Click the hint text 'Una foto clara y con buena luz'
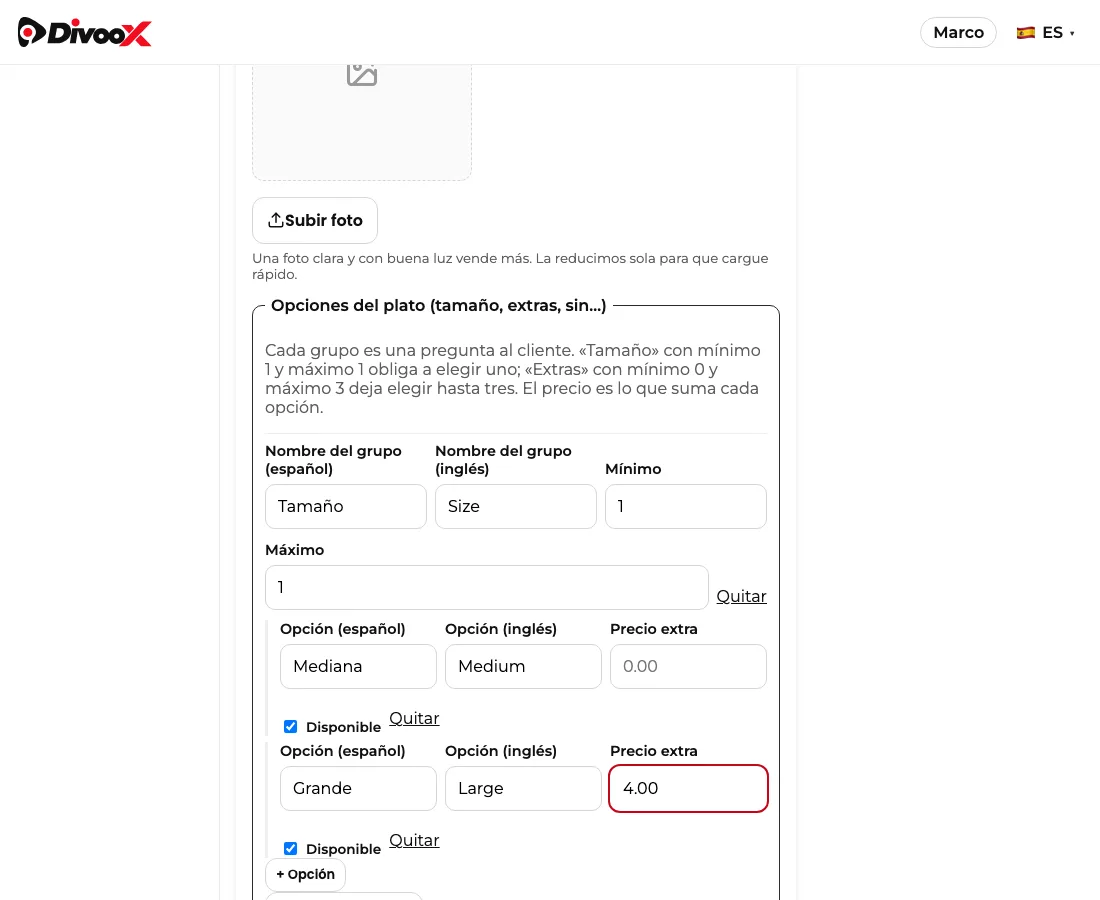 (x=510, y=267)
